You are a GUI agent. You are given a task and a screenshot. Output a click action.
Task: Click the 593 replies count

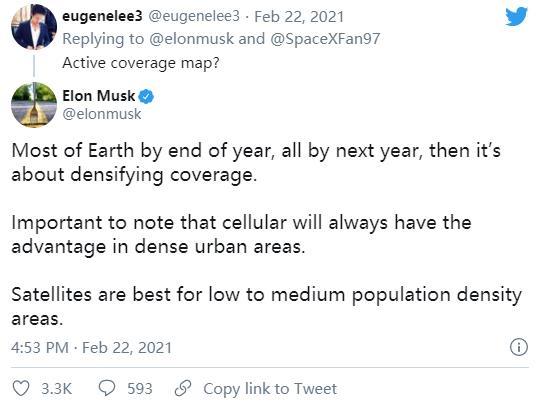pyautogui.click(x=140, y=389)
